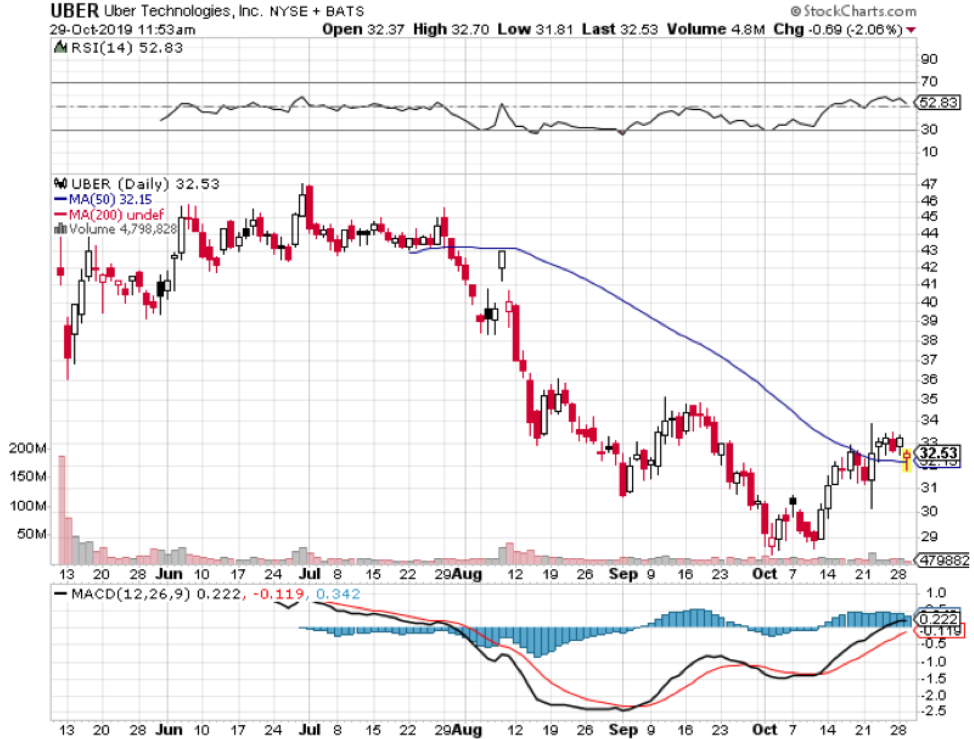This screenshot has width=974, height=739.
Task: Click the Low 31.81 value
Action: tap(535, 29)
